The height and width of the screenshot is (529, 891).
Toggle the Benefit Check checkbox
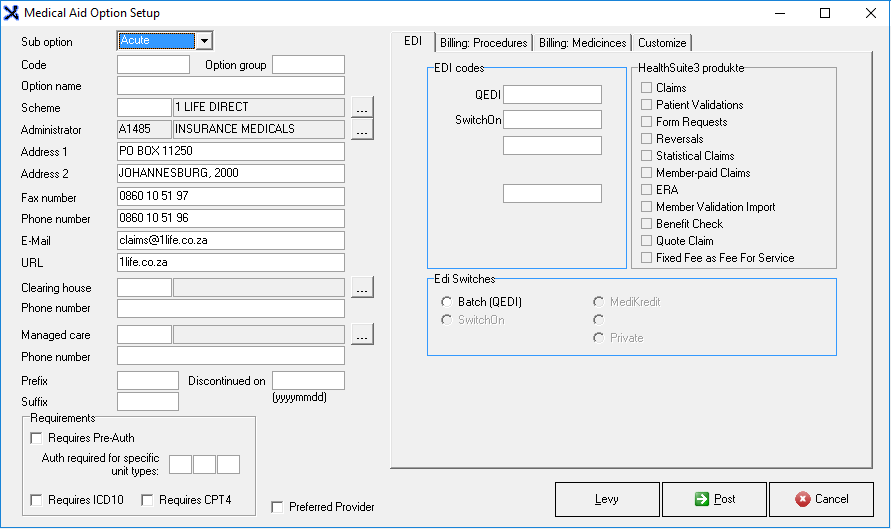[x=647, y=224]
